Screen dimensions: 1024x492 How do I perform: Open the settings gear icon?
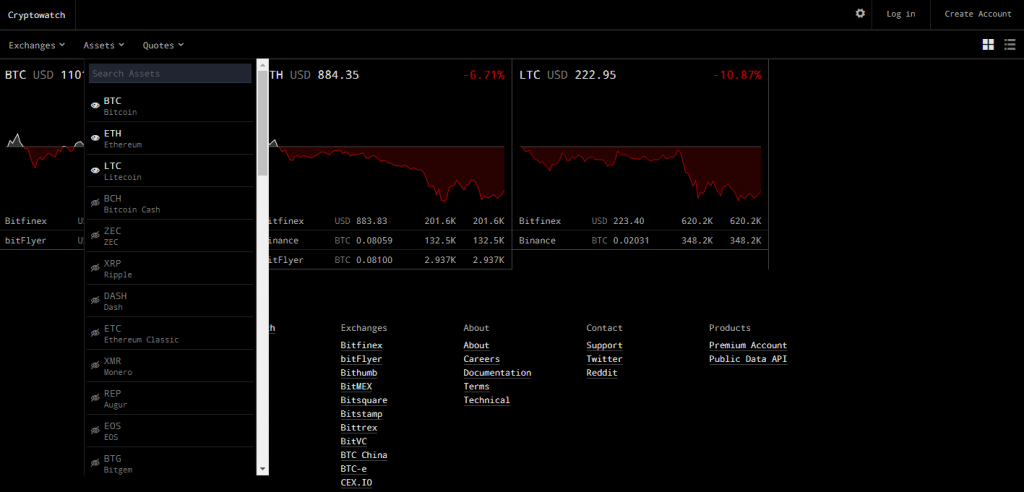pos(860,14)
